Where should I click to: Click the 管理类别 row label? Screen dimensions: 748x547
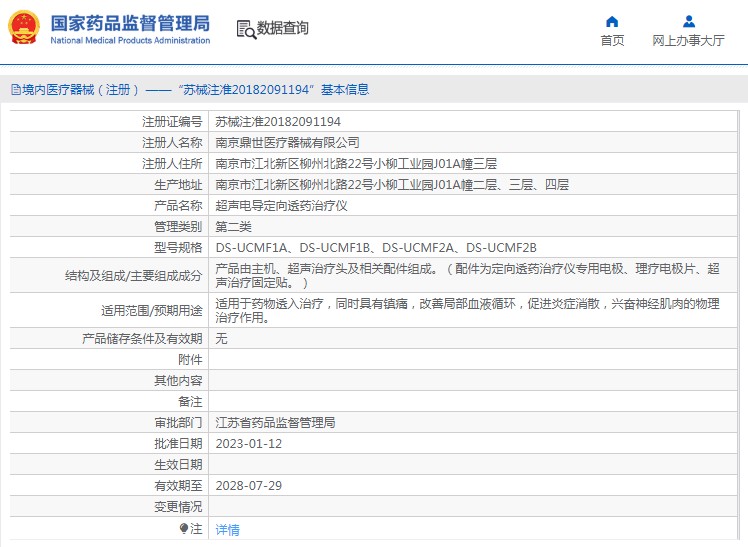point(178,227)
